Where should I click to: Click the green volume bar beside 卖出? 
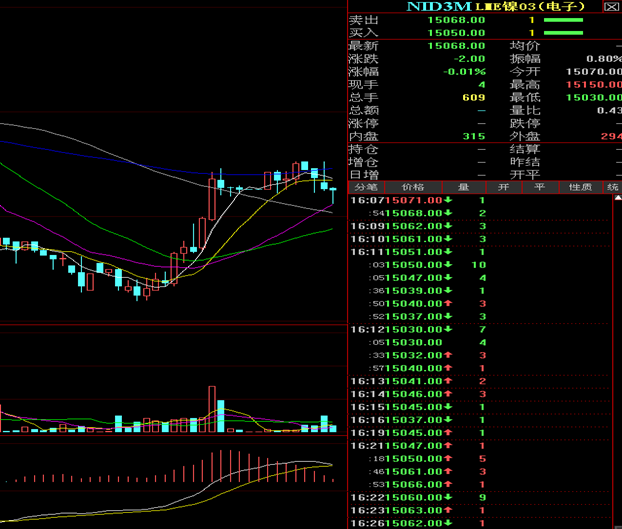(563, 20)
